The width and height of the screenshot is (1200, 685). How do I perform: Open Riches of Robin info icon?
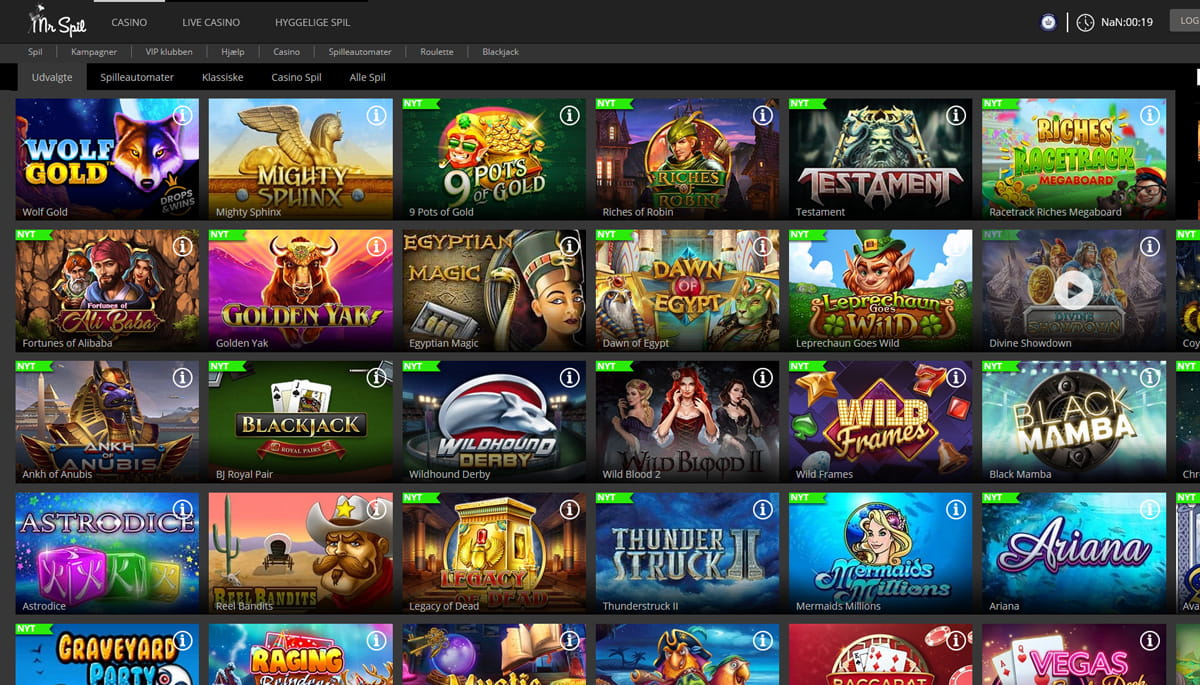coord(763,116)
